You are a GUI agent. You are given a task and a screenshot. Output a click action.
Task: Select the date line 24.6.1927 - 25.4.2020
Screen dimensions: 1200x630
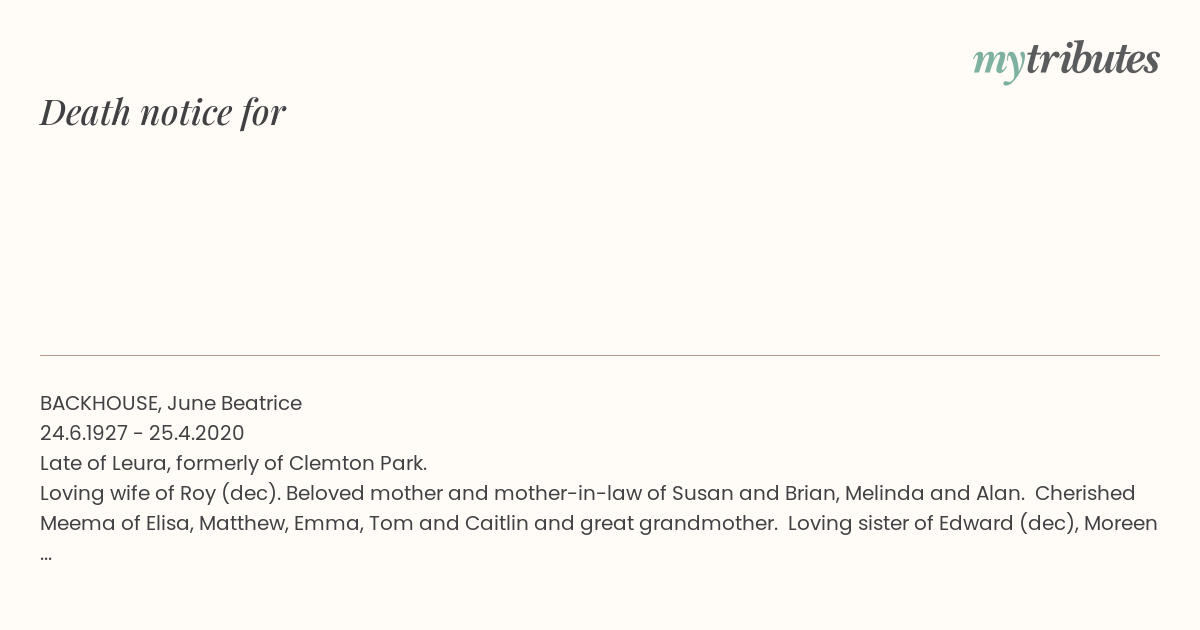[142, 433]
